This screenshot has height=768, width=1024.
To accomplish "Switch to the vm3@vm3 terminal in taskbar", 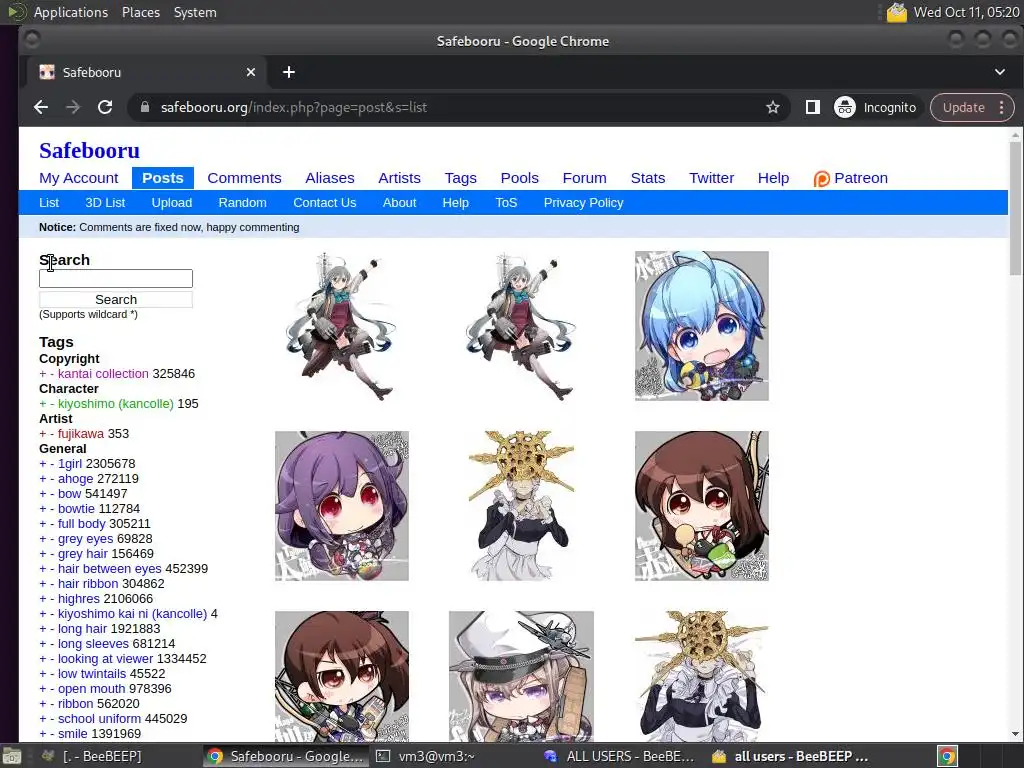I will pyautogui.click(x=426, y=757).
